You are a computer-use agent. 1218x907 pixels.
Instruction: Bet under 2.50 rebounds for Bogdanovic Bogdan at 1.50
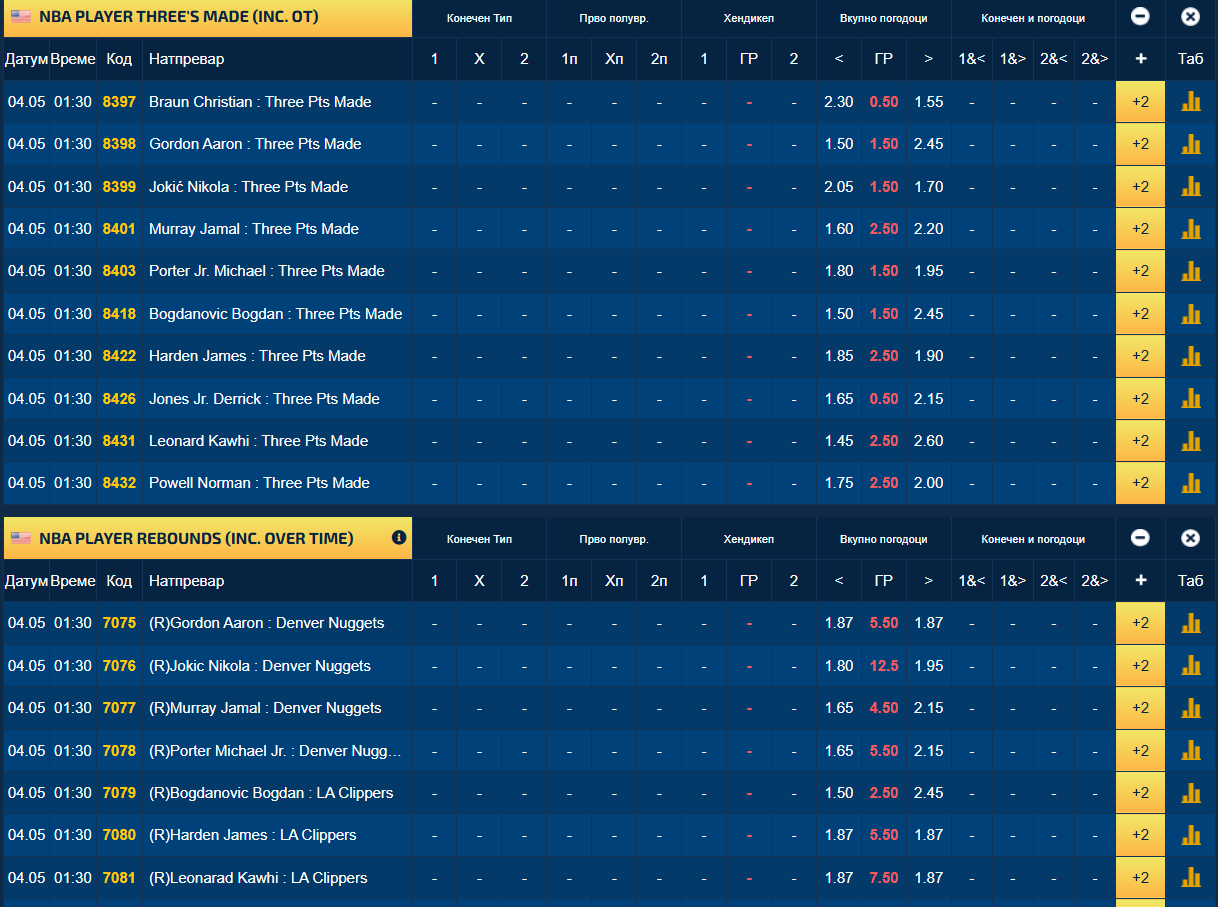pos(839,793)
